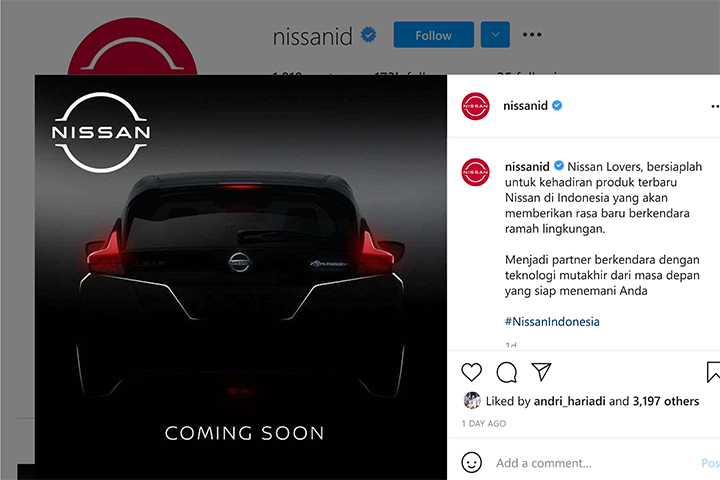The width and height of the screenshot is (720, 480).
Task: Show the 3,197 others who liked
Action: point(666,401)
